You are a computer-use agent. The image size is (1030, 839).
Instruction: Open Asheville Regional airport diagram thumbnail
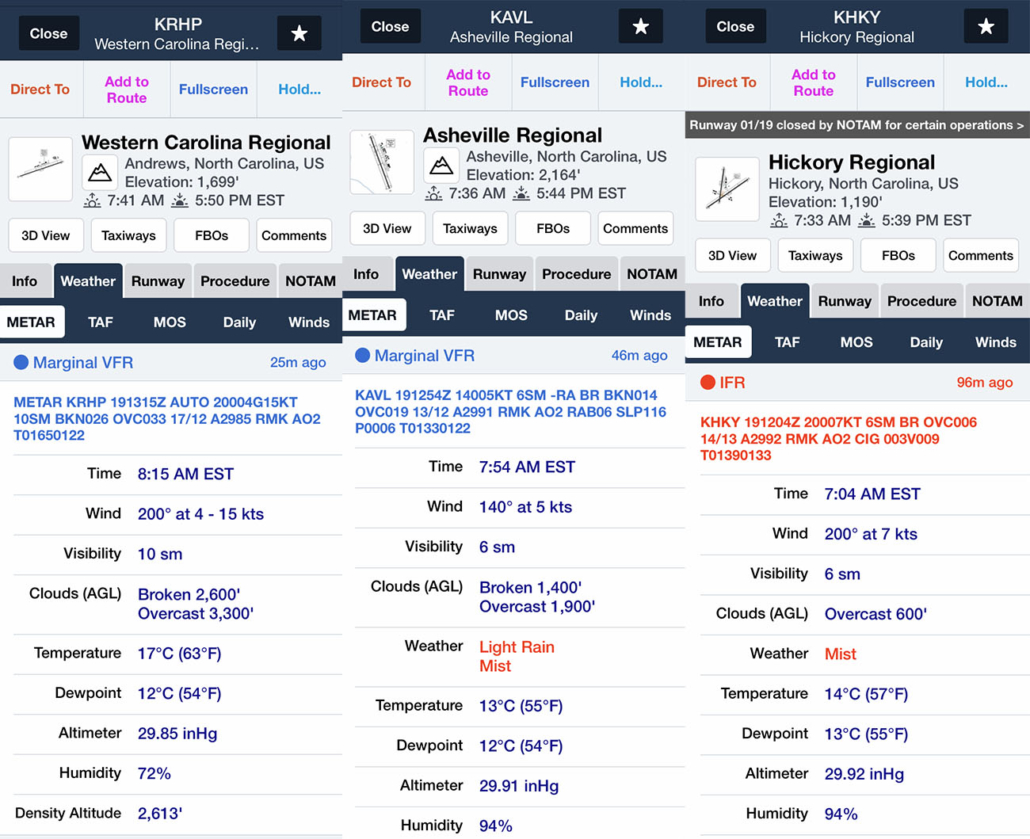[x=382, y=162]
